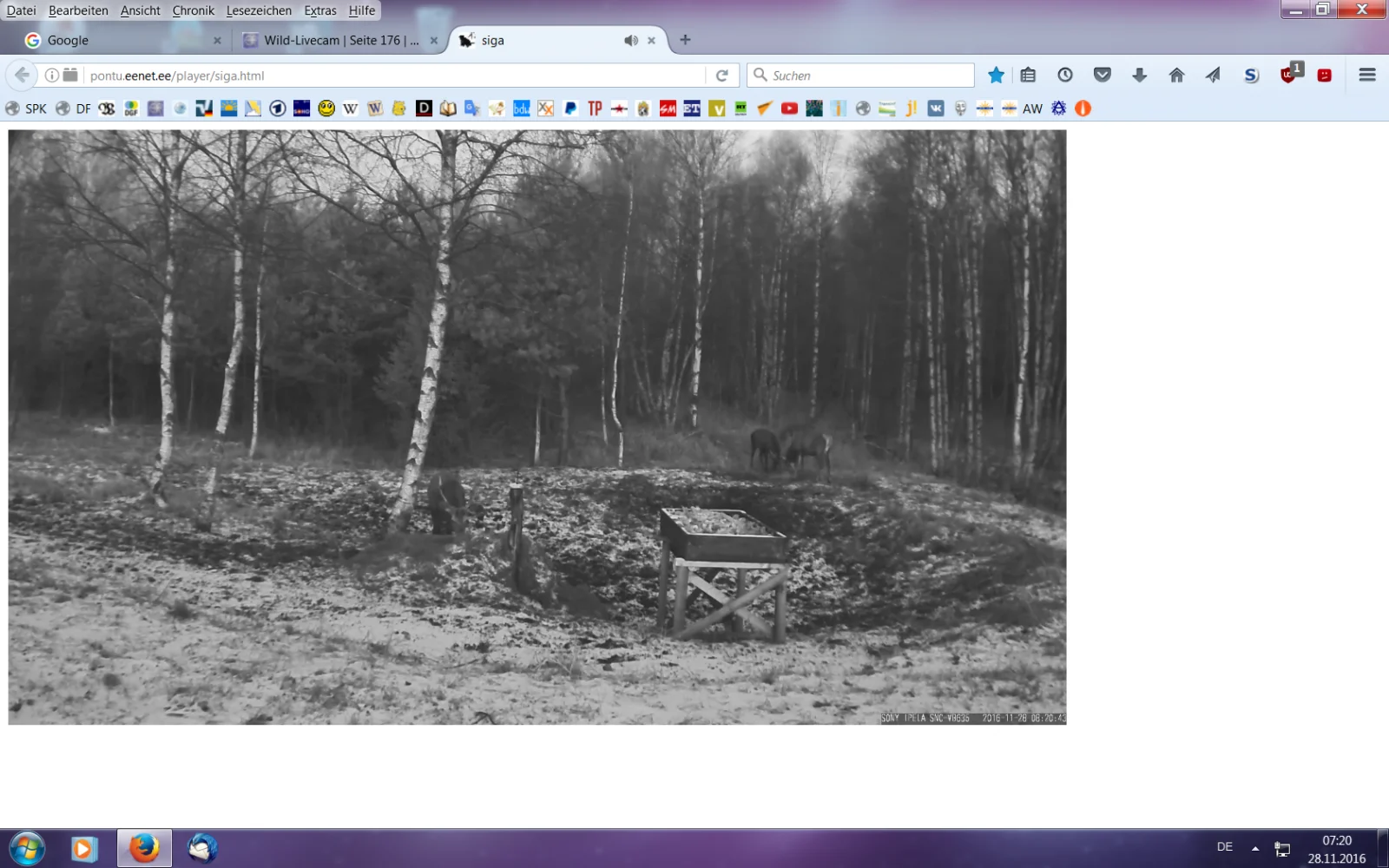Go to the home page icon
This screenshot has width=1389, height=868.
pyautogui.click(x=1176, y=76)
